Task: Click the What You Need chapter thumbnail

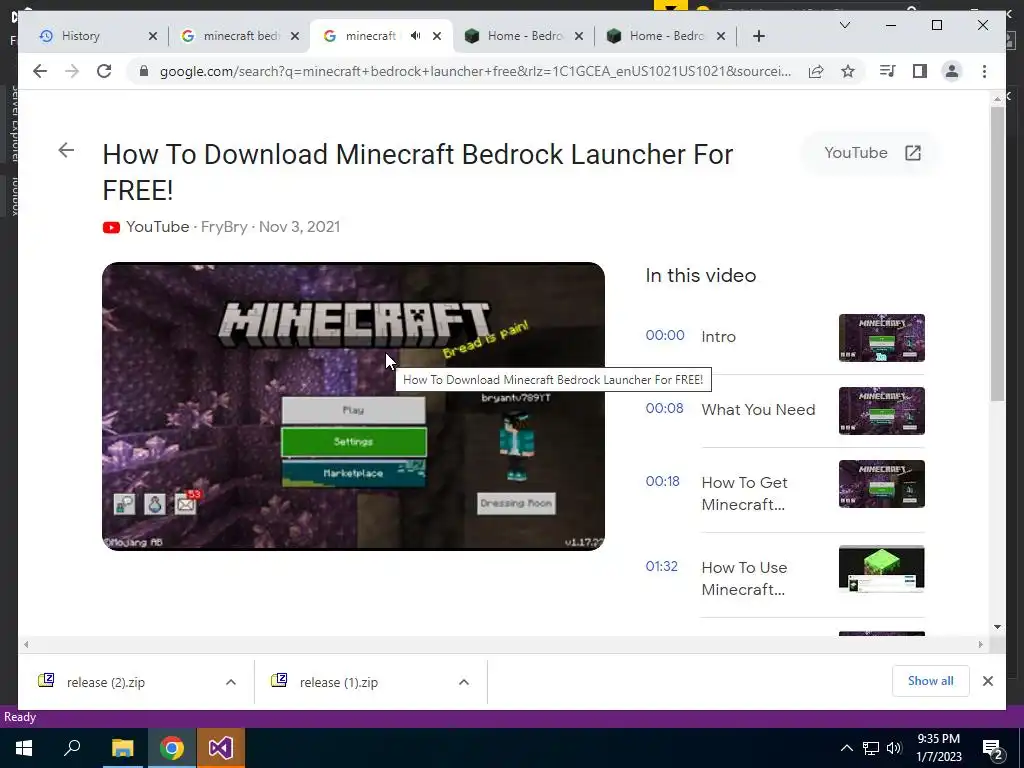Action: [x=882, y=411]
